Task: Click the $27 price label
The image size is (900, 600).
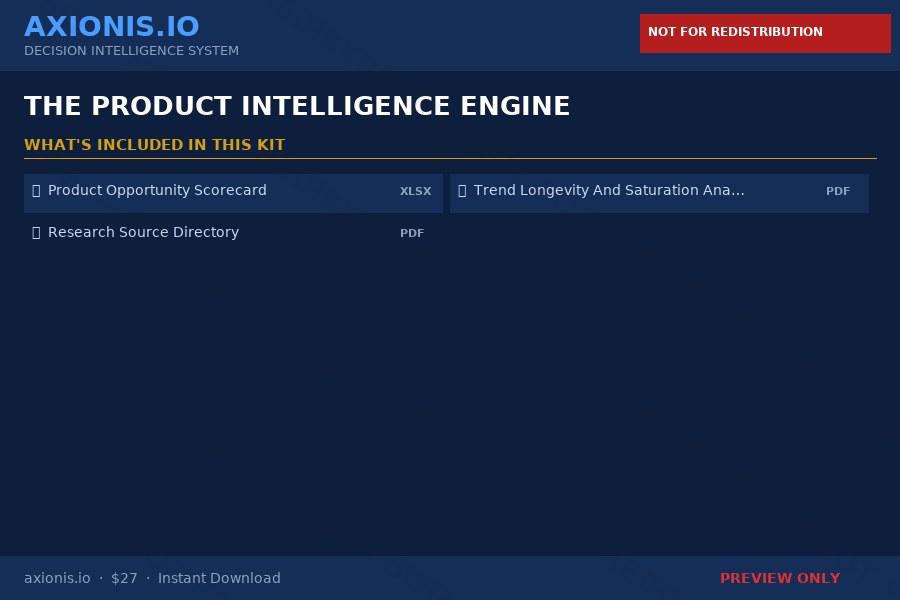Action: tap(124, 578)
